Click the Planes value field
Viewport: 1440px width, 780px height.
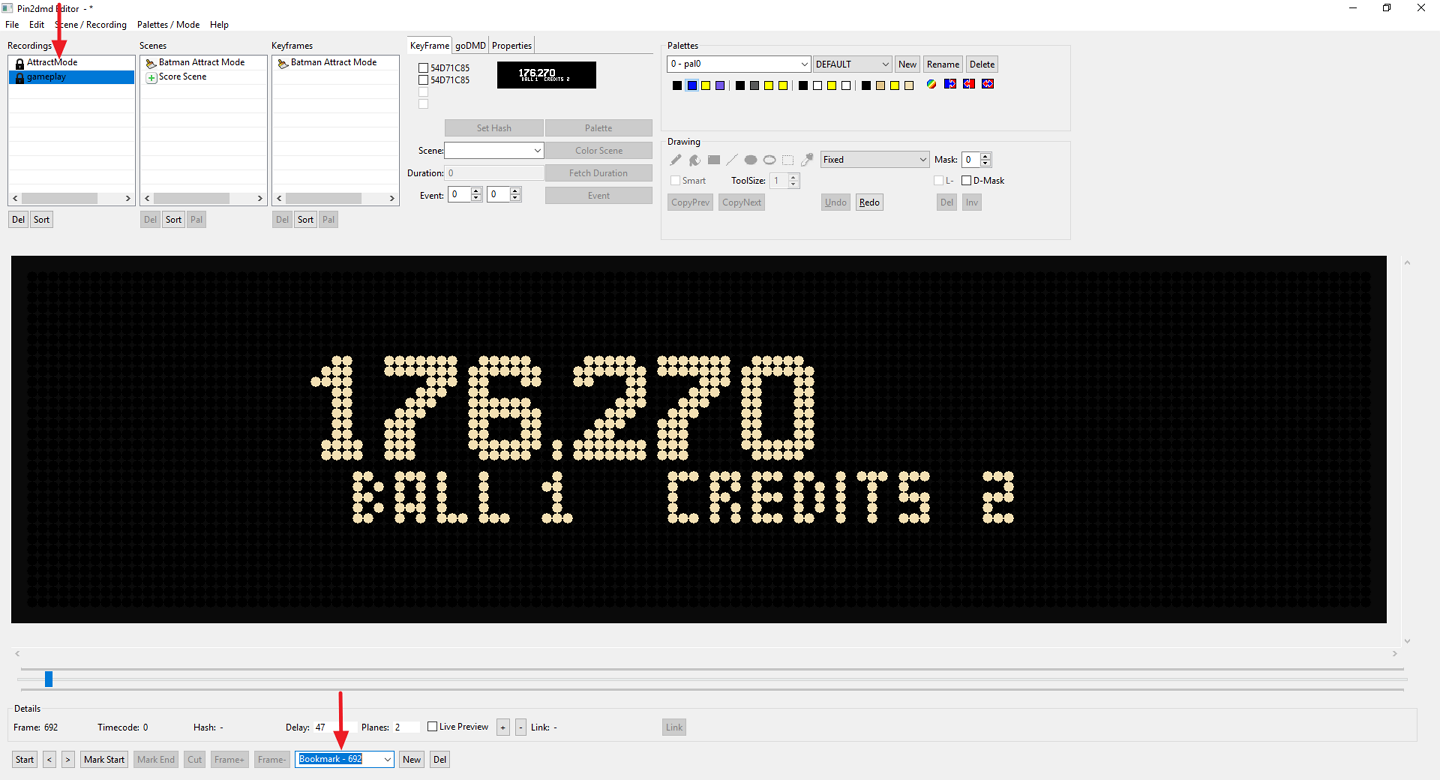tap(407, 728)
